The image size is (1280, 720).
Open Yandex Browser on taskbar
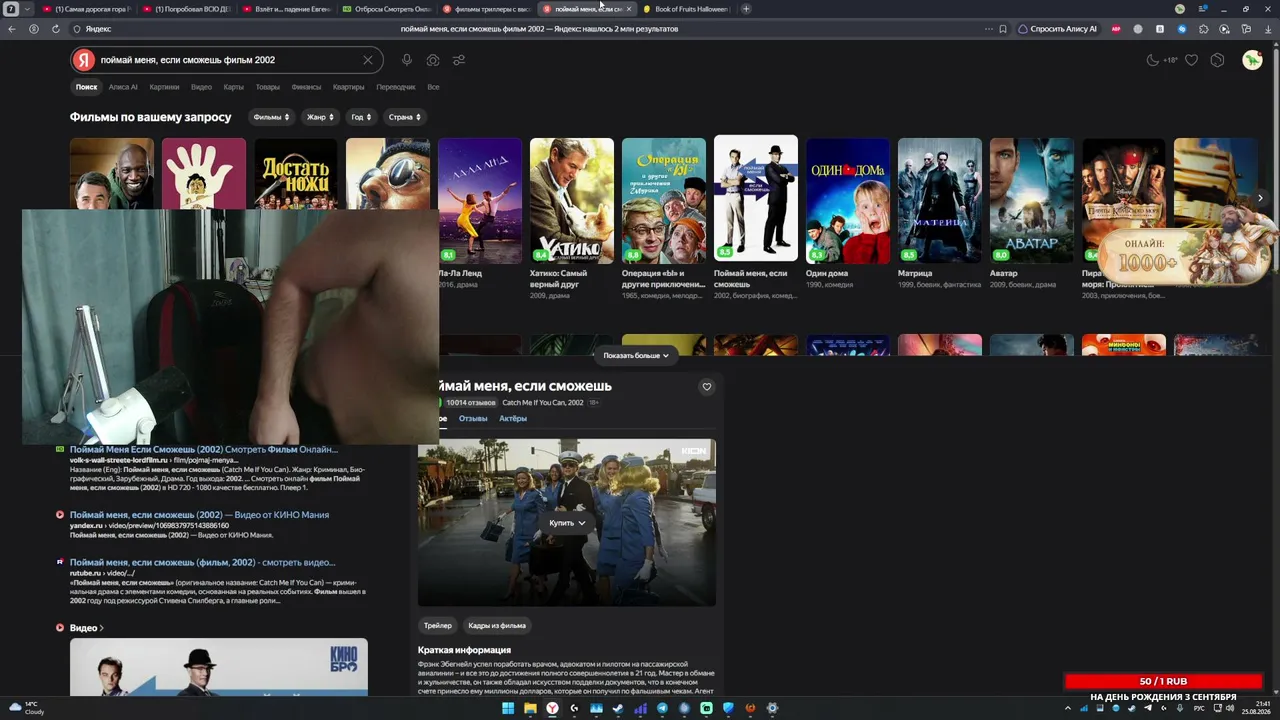552,709
